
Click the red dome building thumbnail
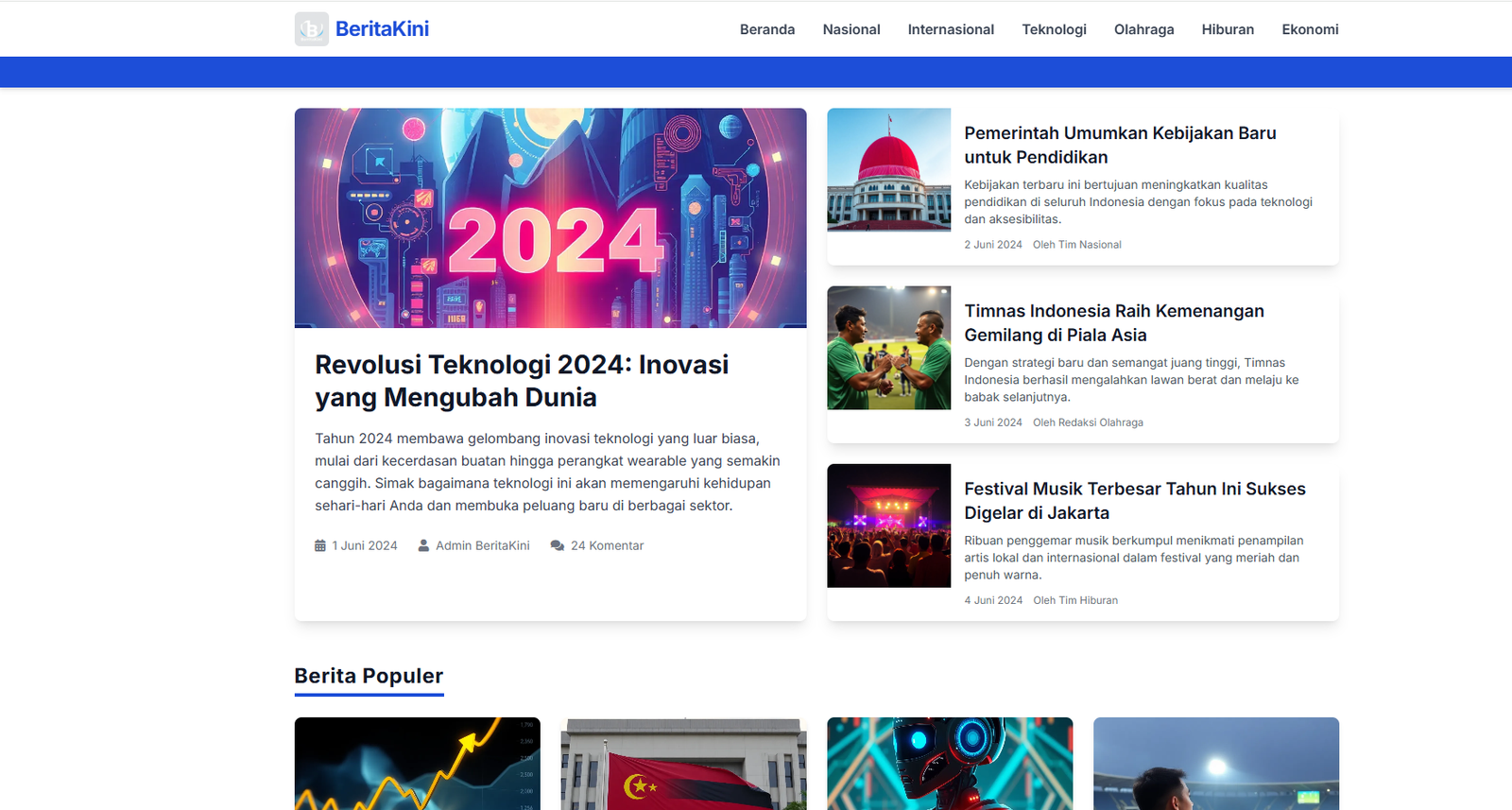coord(889,169)
